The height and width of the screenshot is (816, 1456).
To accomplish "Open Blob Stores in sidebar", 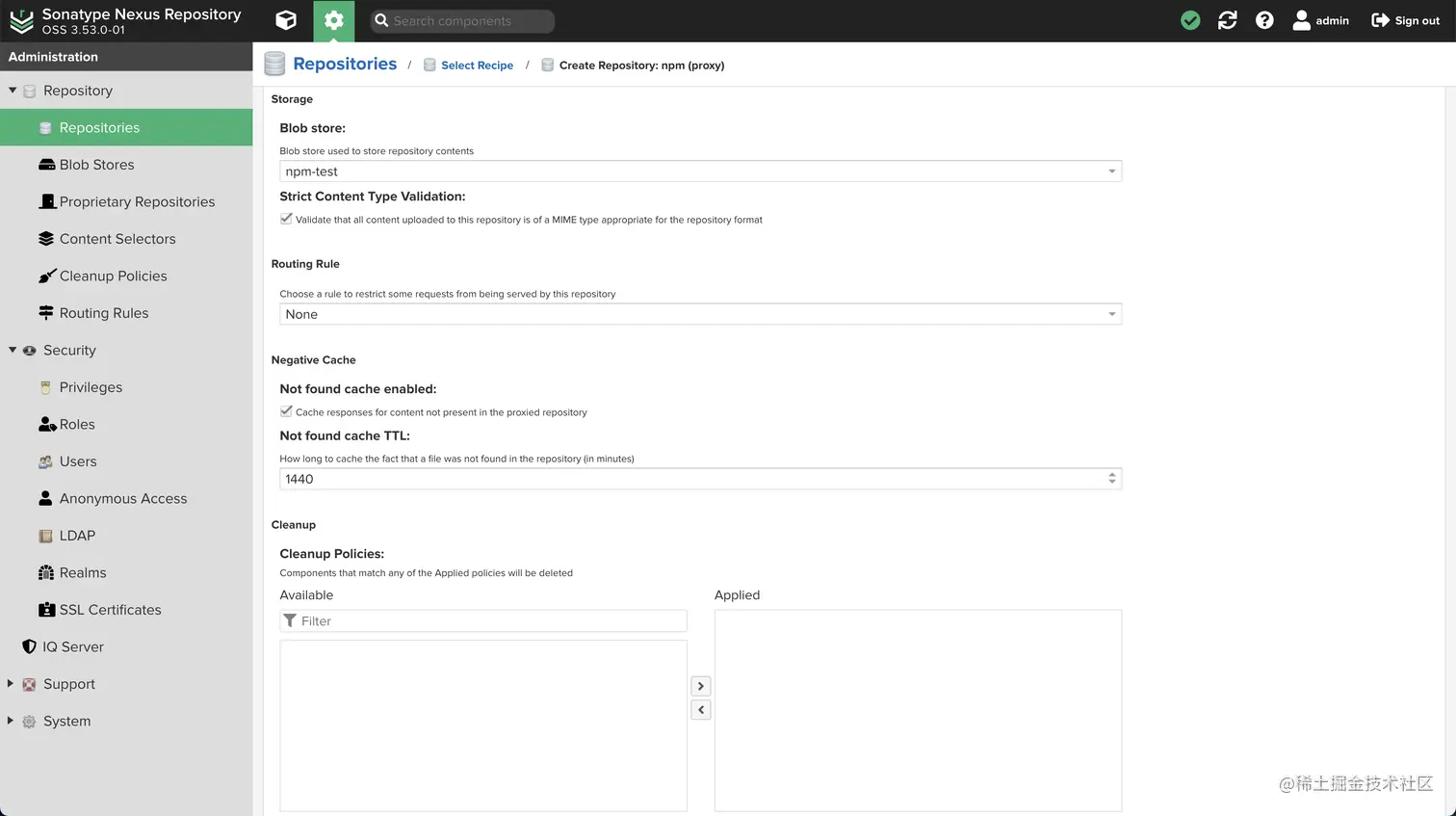I will pyautogui.click(x=96, y=165).
